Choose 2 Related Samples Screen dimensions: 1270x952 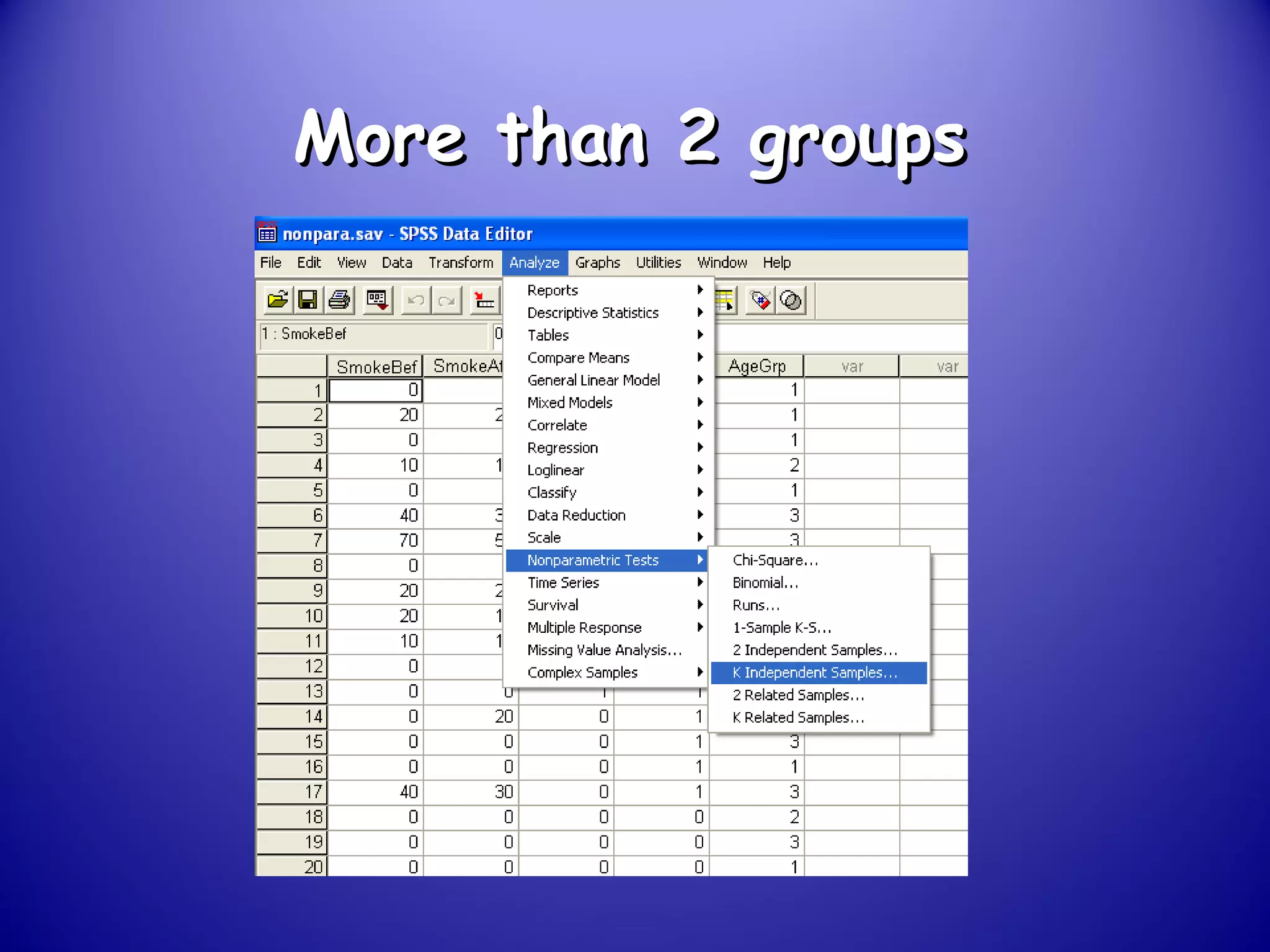(x=819, y=695)
